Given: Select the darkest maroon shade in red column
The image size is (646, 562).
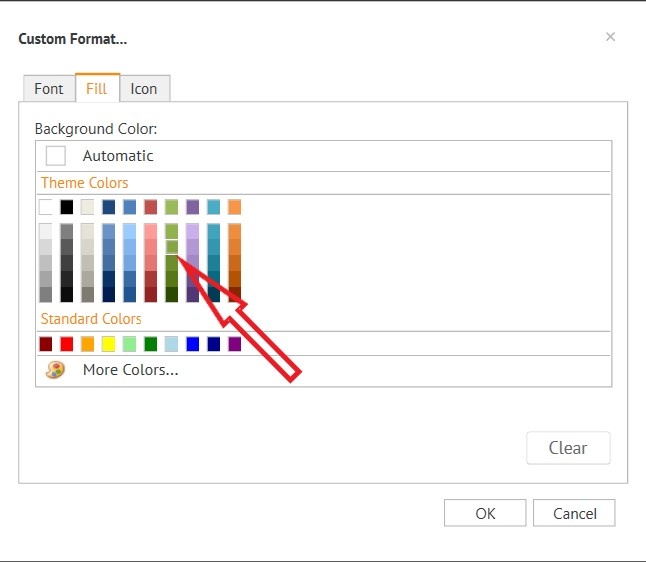Looking at the screenshot, I should pyautogui.click(x=151, y=294).
